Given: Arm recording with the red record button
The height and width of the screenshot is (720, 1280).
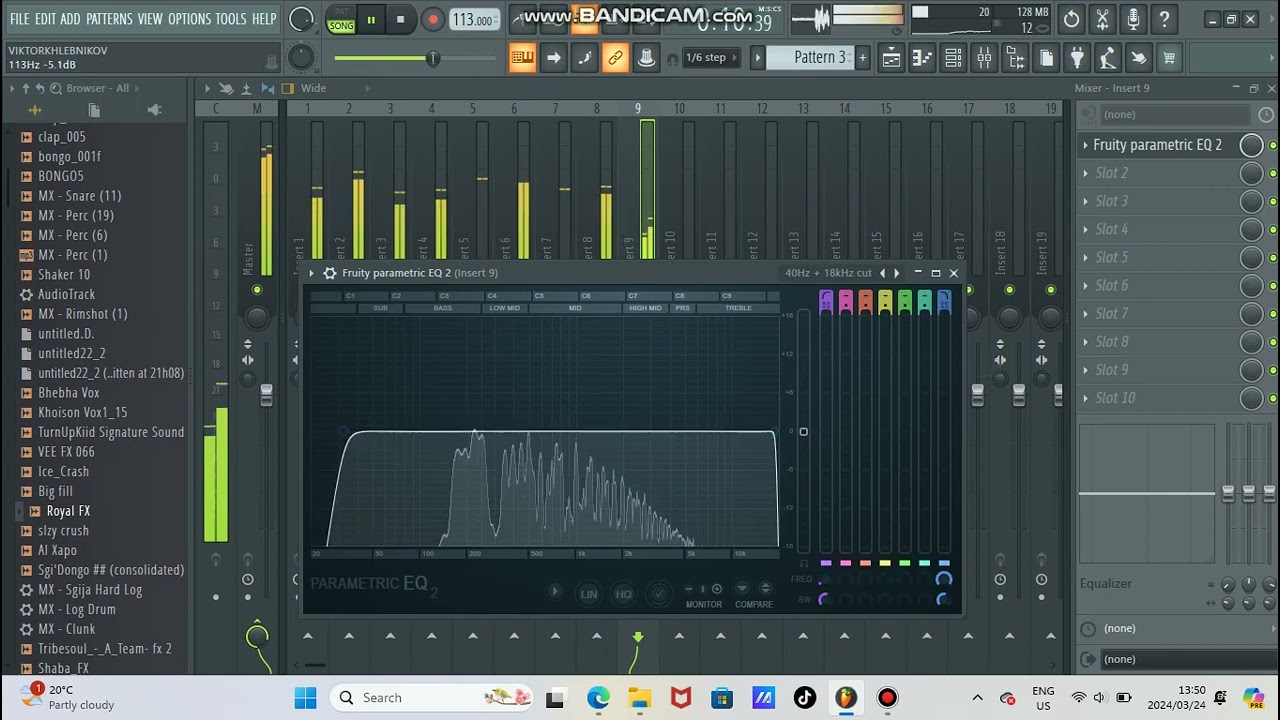Looking at the screenshot, I should pos(433,19).
